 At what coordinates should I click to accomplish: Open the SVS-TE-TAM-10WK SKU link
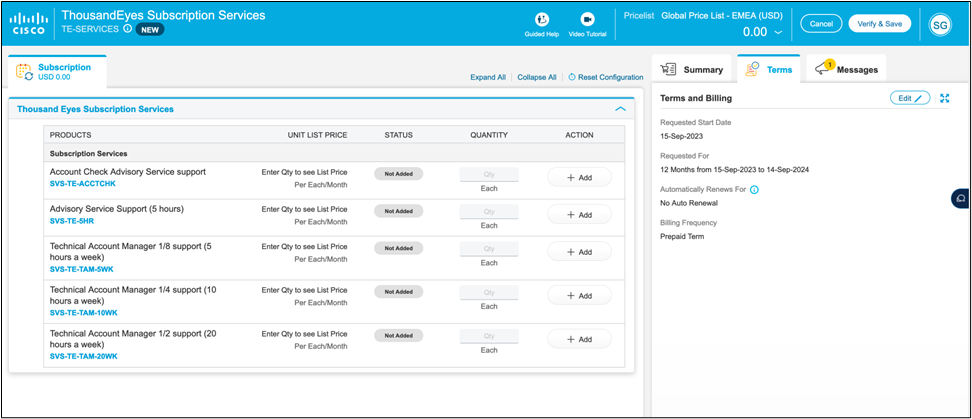tap(83, 313)
